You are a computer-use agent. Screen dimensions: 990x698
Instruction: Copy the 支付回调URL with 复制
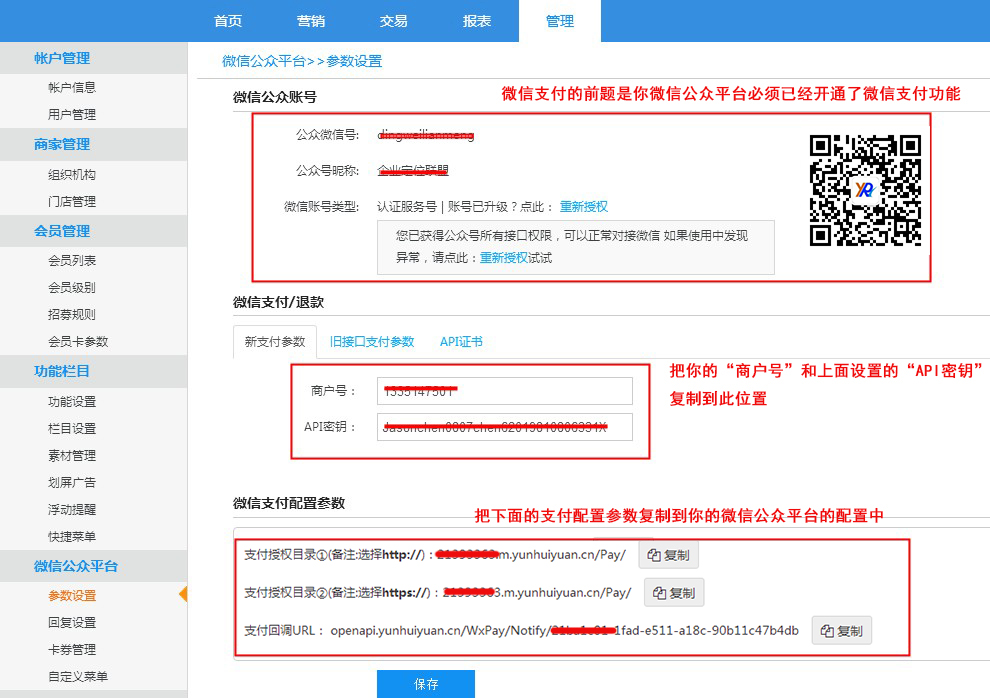coord(842,631)
